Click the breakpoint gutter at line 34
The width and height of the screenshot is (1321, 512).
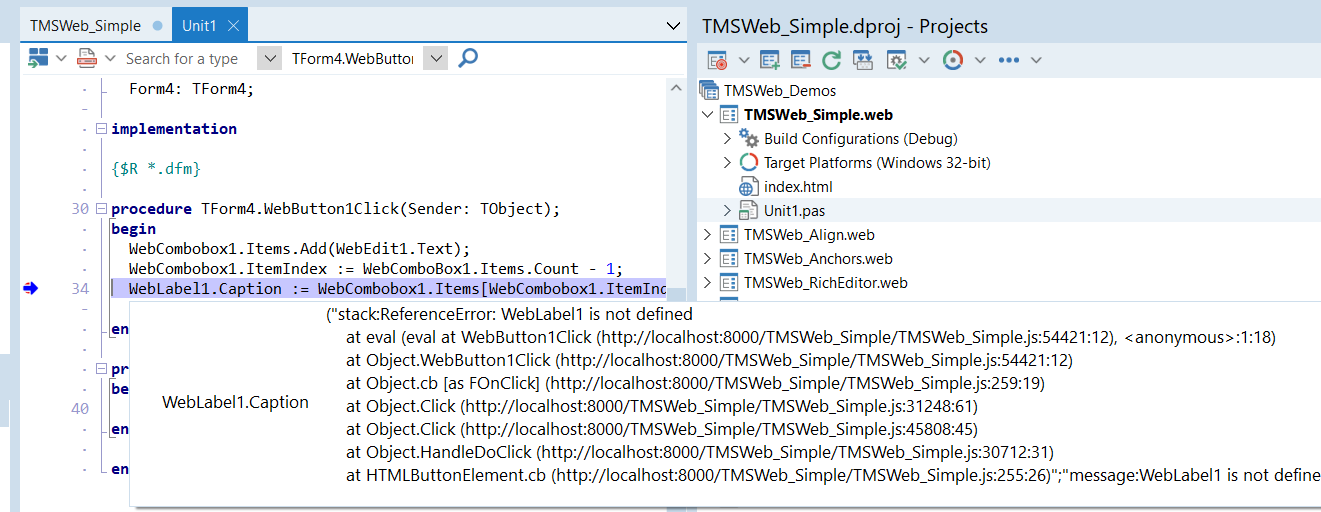30,289
